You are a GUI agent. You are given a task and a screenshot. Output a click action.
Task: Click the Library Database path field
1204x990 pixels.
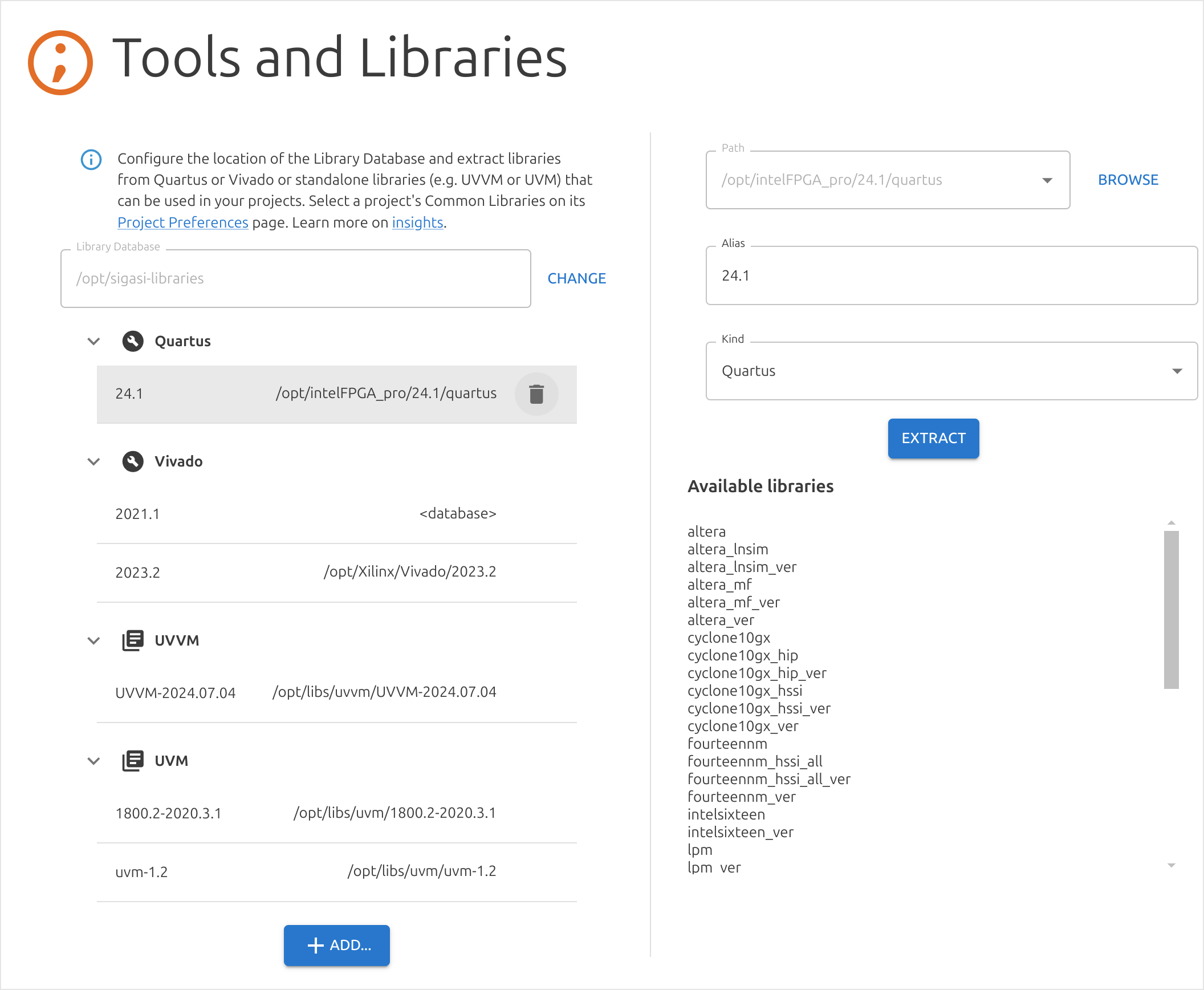pos(296,278)
